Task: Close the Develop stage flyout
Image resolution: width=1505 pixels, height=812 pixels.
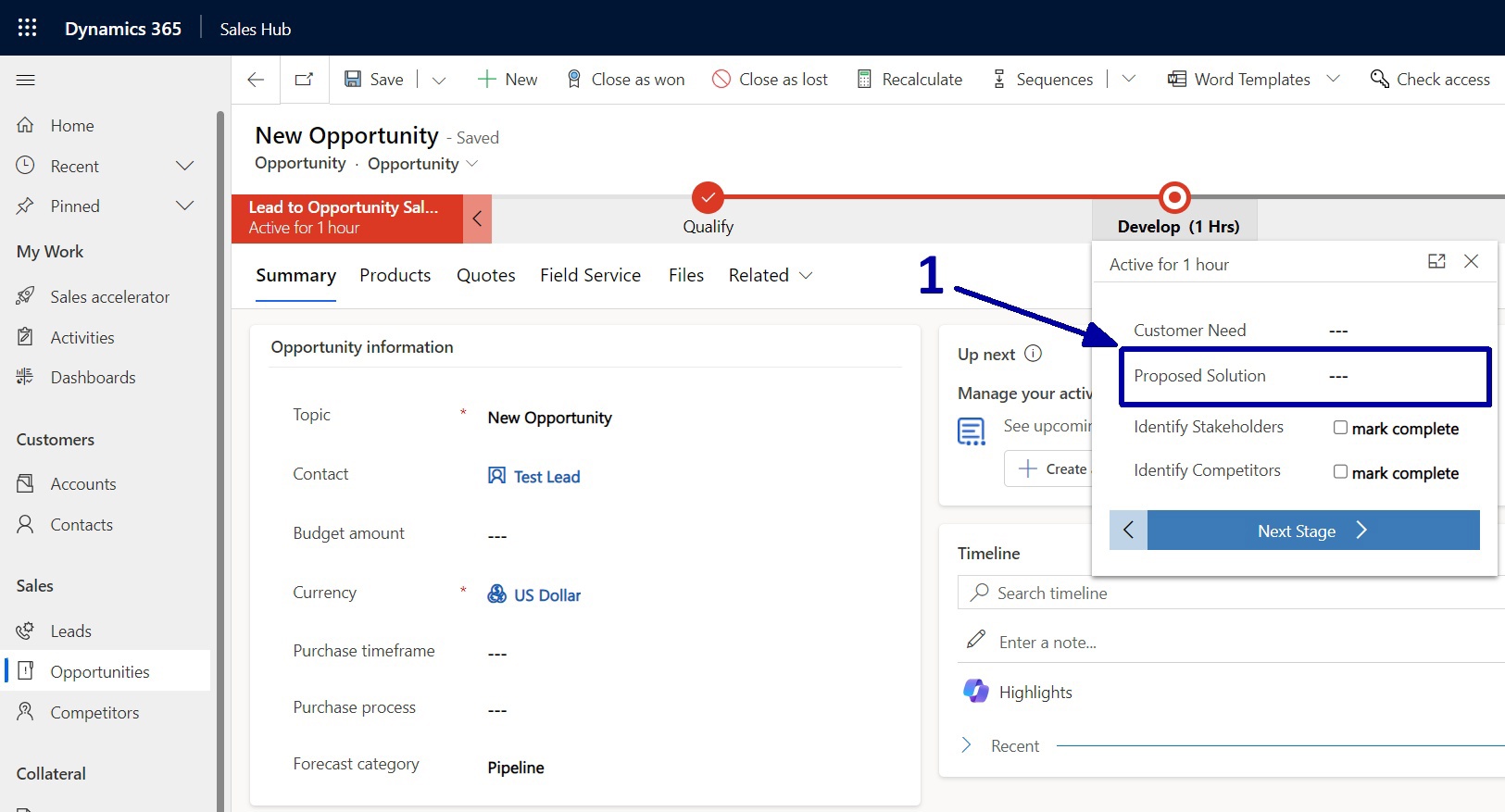Action: (1471, 262)
